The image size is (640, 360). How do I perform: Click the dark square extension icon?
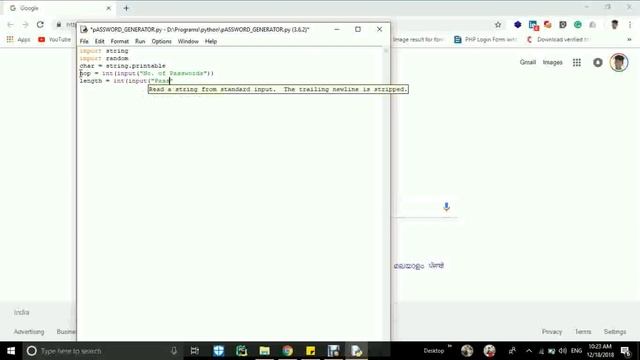[x=563, y=25]
